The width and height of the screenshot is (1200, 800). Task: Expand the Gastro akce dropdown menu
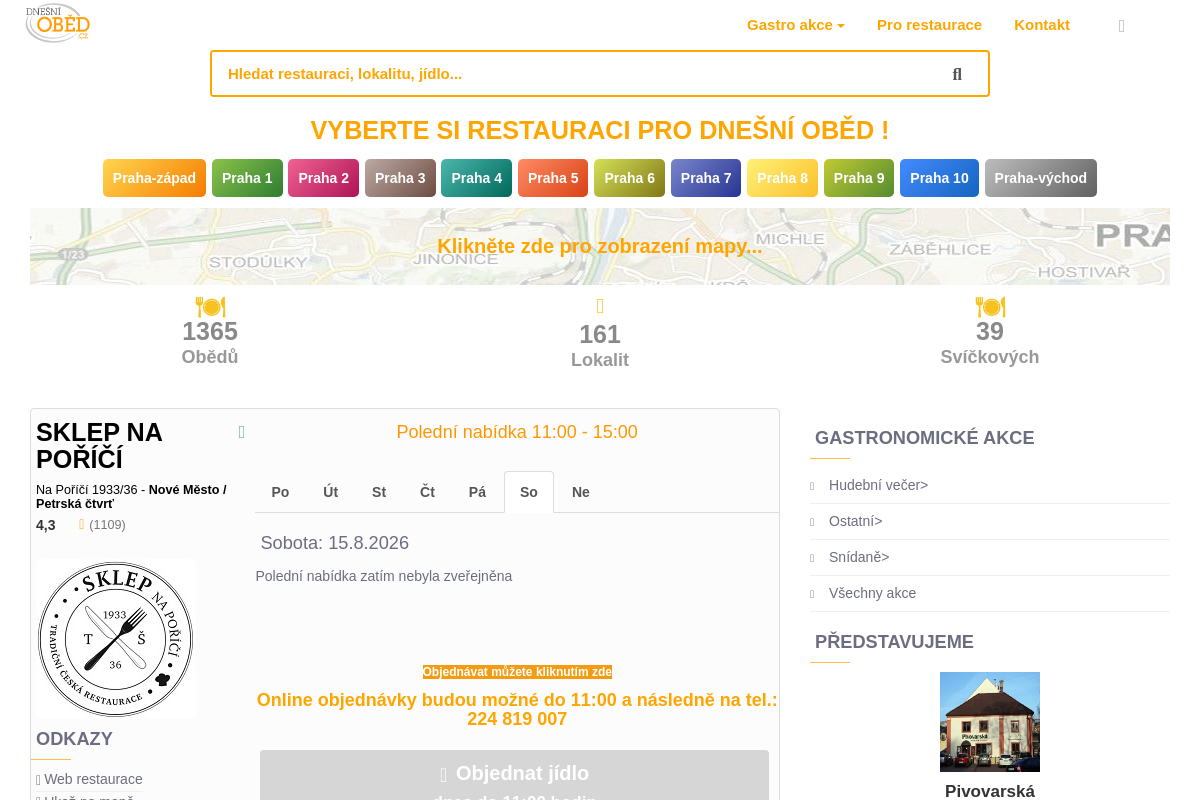click(x=796, y=25)
